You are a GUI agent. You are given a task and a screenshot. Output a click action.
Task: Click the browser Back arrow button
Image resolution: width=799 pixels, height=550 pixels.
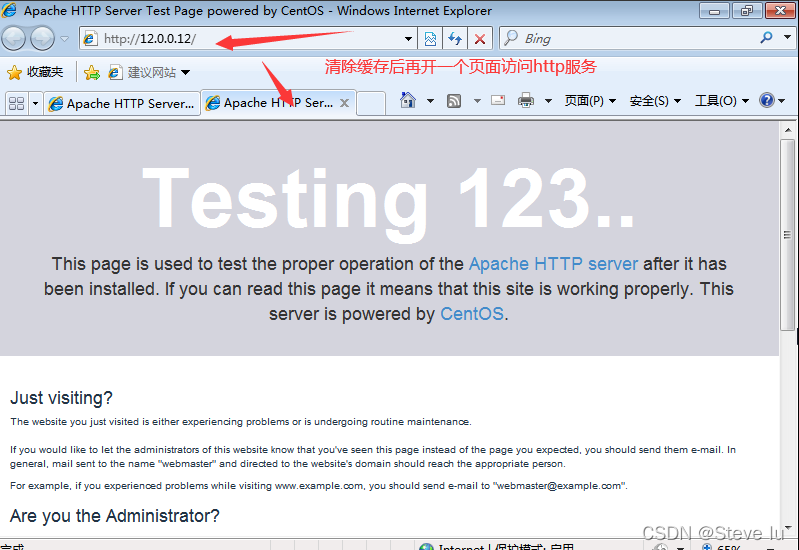pos(14,38)
